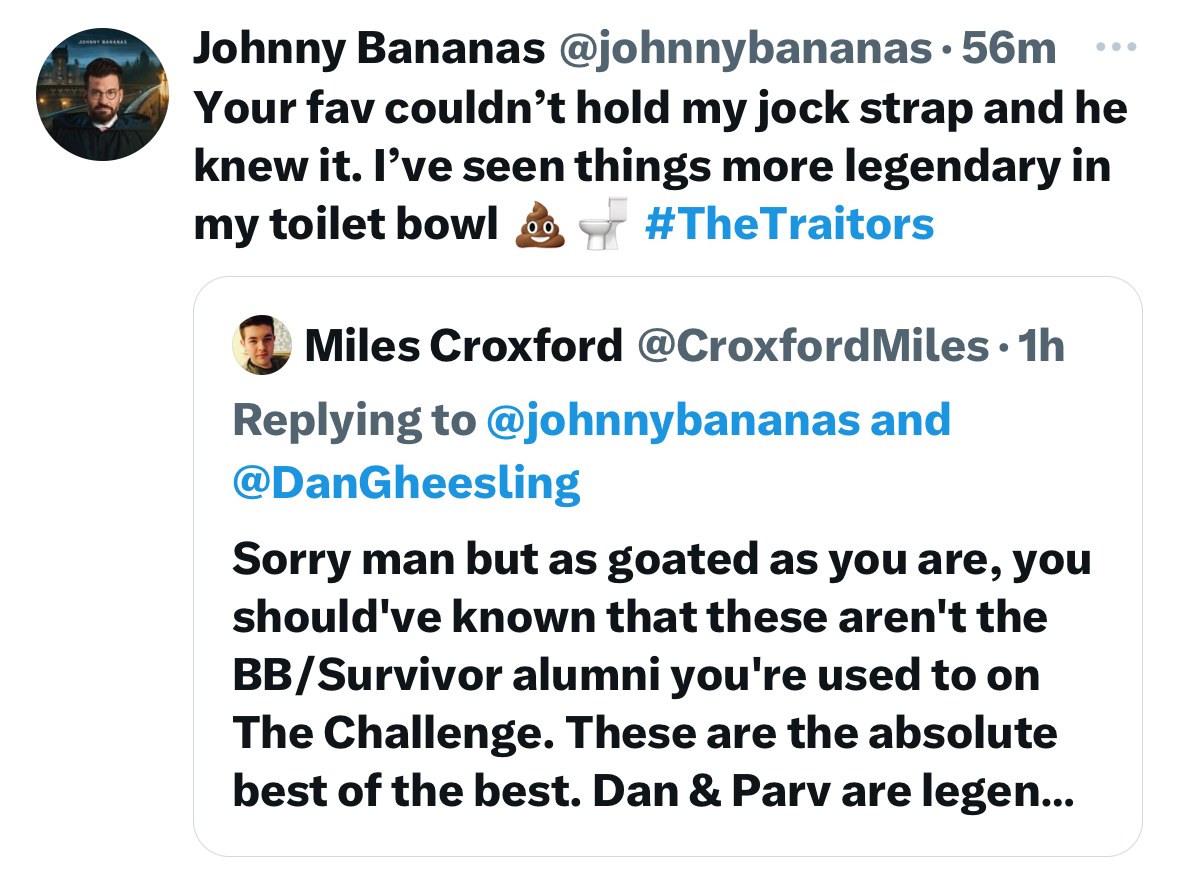Open the @johnnybananas handle beside the name
This screenshot has width=1179, height=872.
click(745, 48)
